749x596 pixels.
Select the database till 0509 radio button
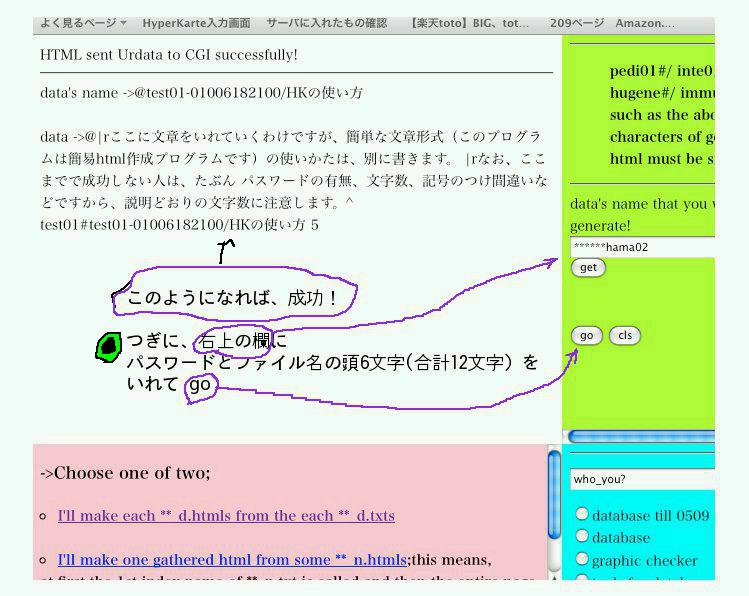(x=581, y=514)
